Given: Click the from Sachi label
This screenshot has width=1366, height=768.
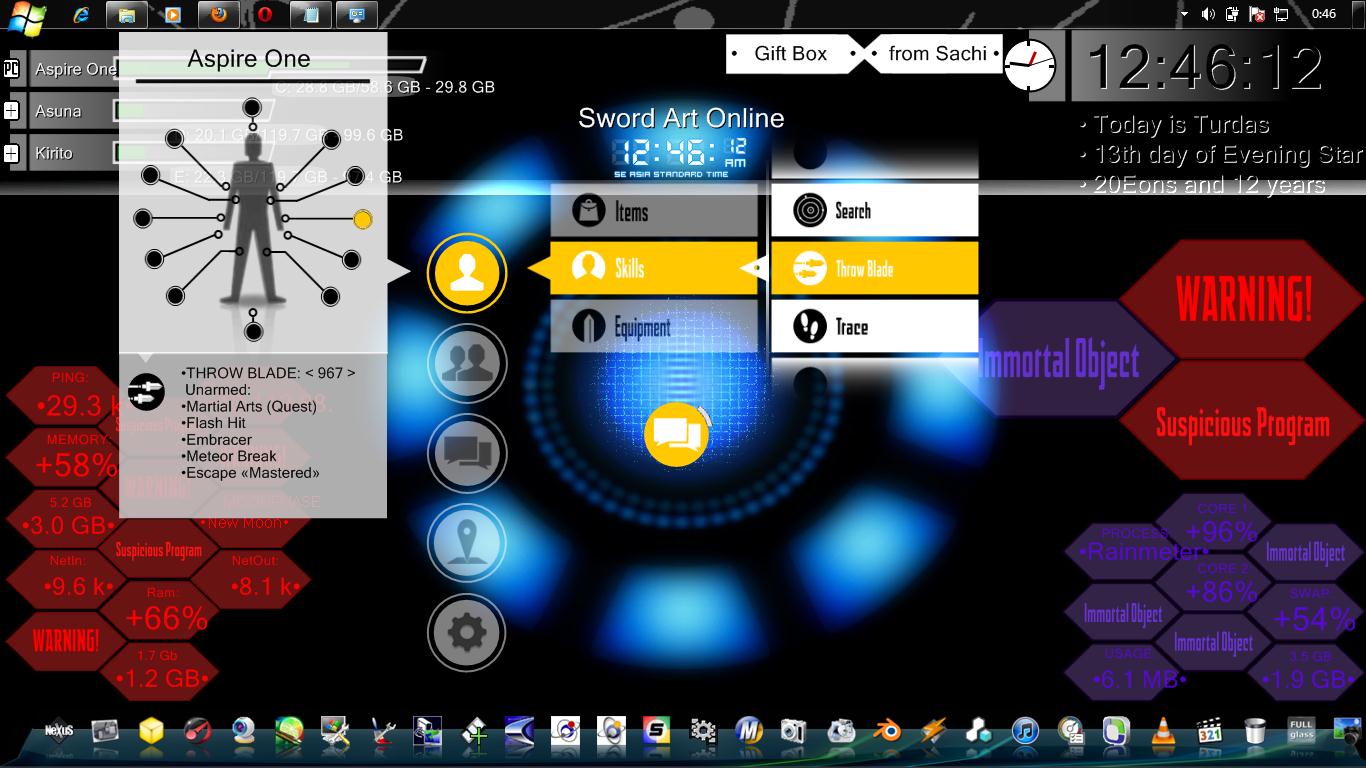Looking at the screenshot, I should [x=936, y=54].
